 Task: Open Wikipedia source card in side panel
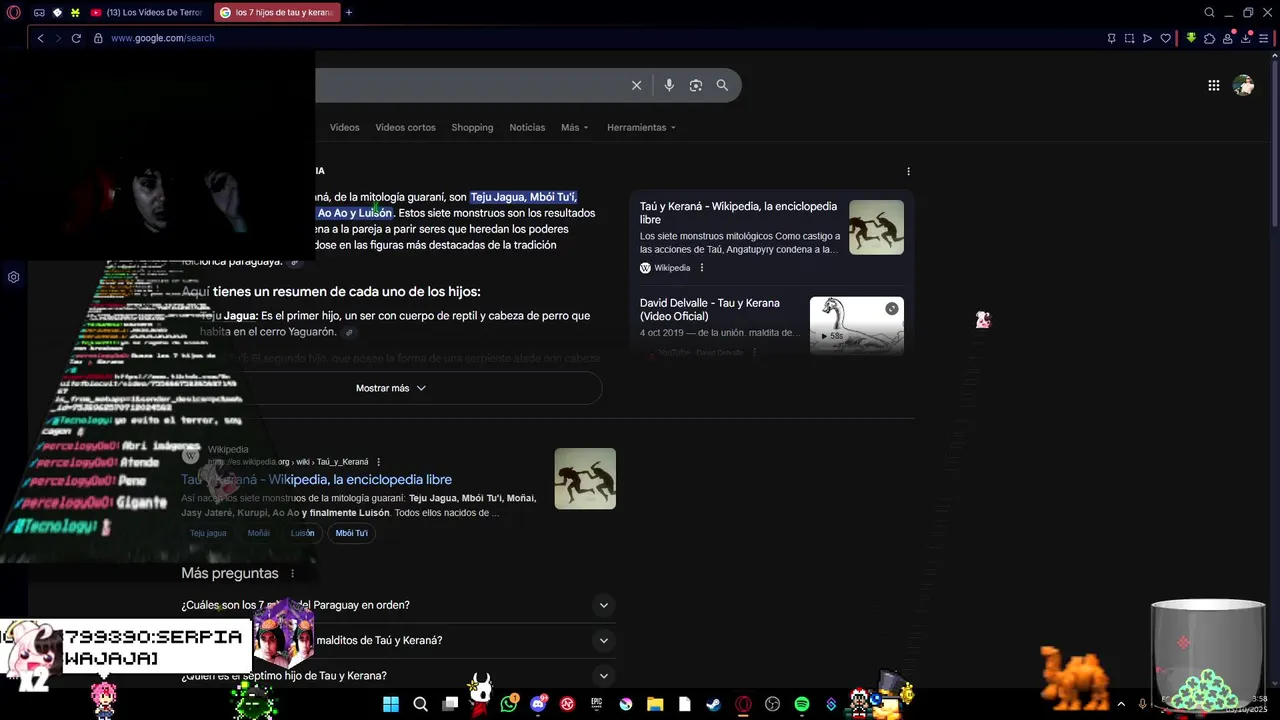click(771, 235)
